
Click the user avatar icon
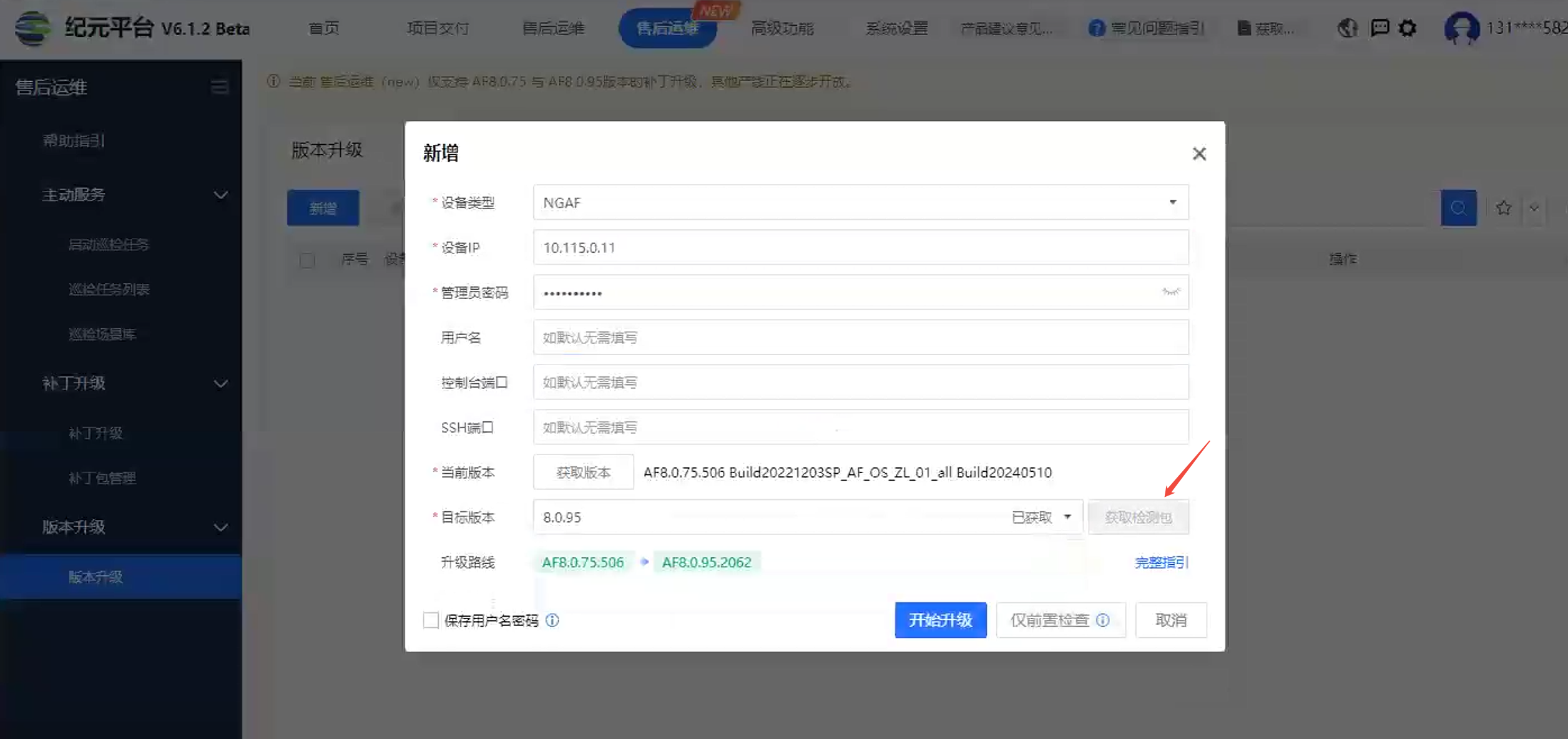coord(1461,28)
